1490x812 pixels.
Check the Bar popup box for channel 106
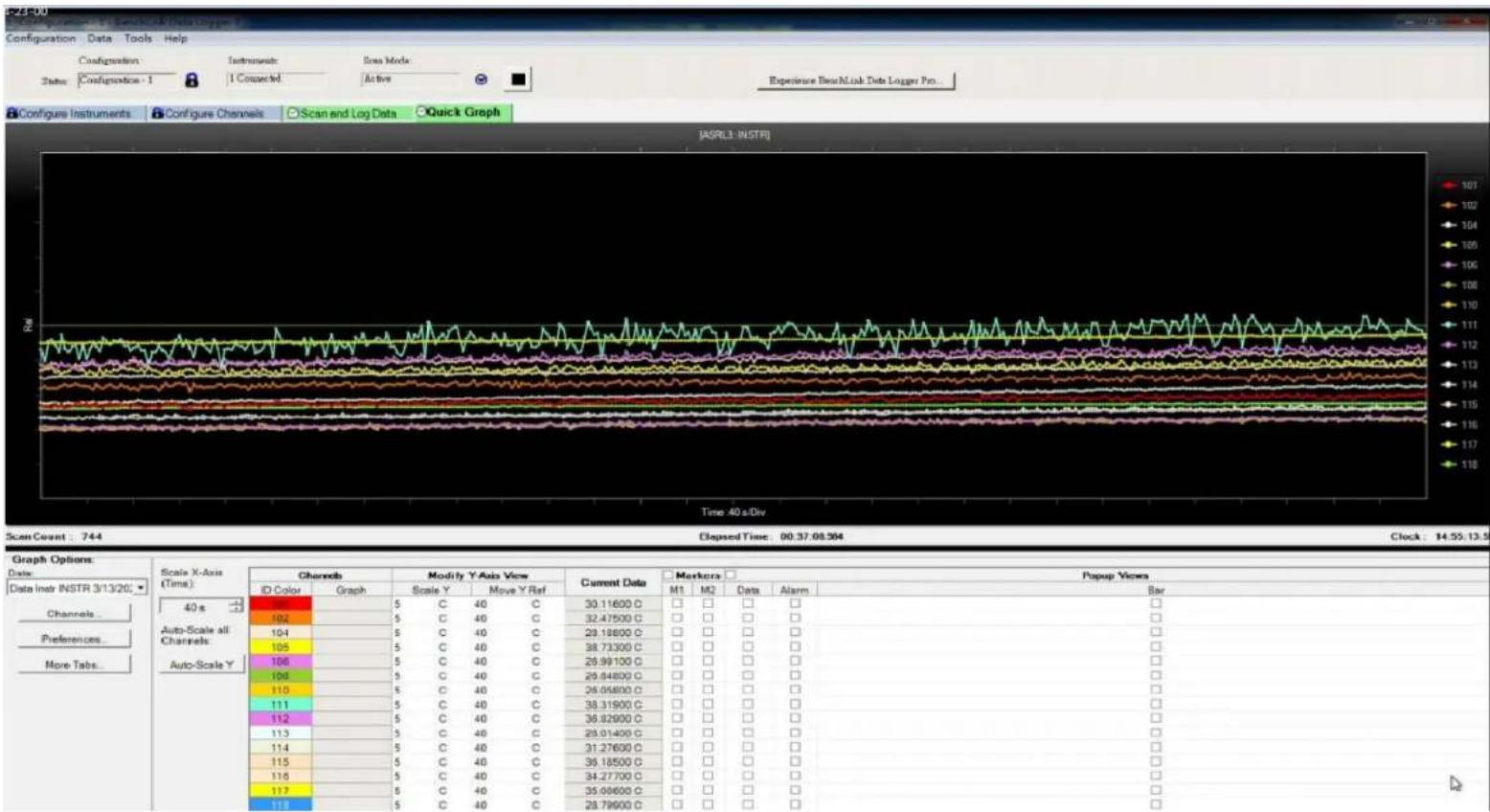tap(1156, 662)
